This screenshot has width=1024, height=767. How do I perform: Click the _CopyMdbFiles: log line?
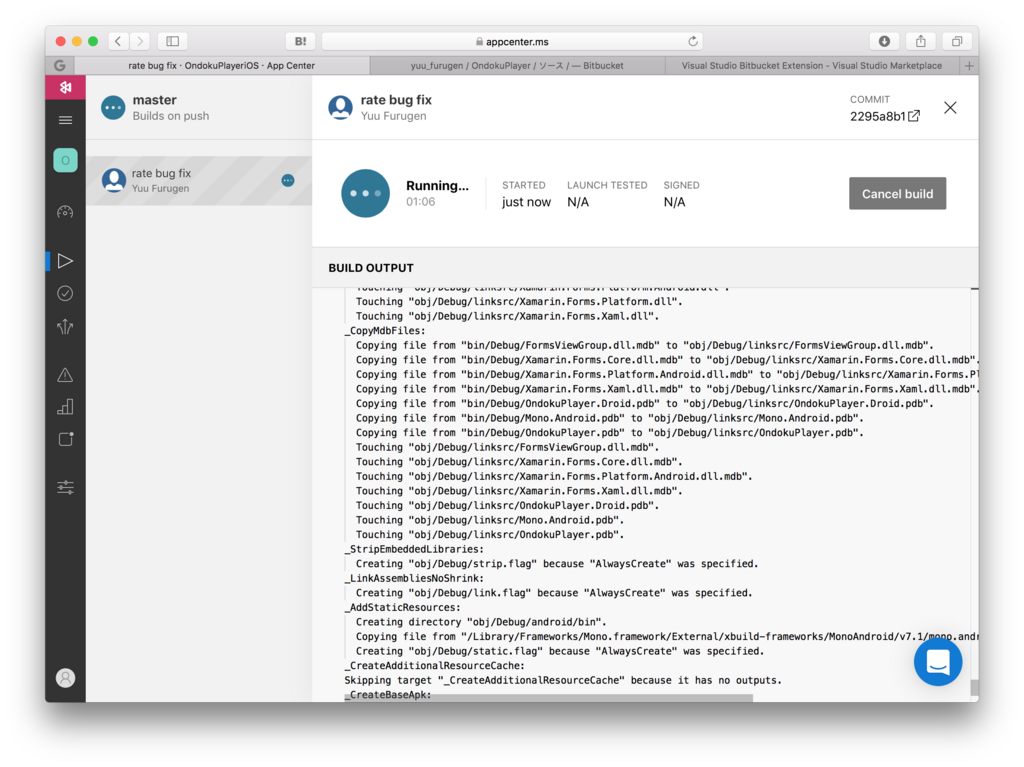[x=385, y=331]
